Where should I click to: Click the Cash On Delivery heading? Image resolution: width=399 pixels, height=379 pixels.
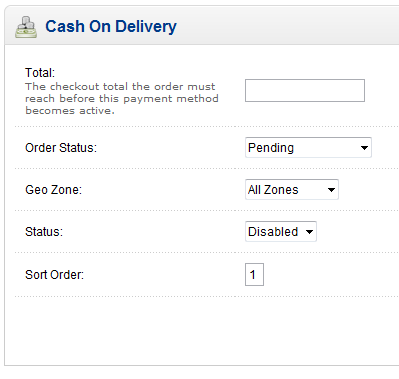click(111, 26)
